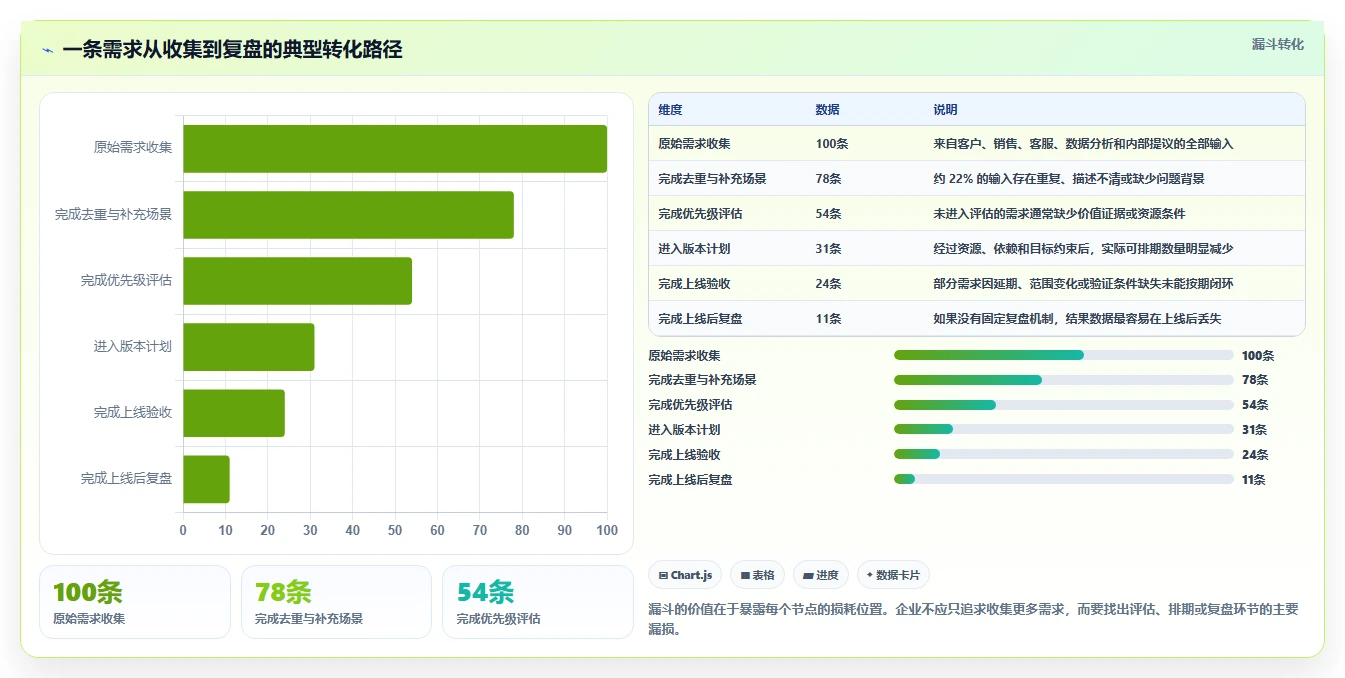Click the 54条 progress bar for 完成优先级评估
Image resolution: width=1345 pixels, height=678 pixels.
[1063, 405]
